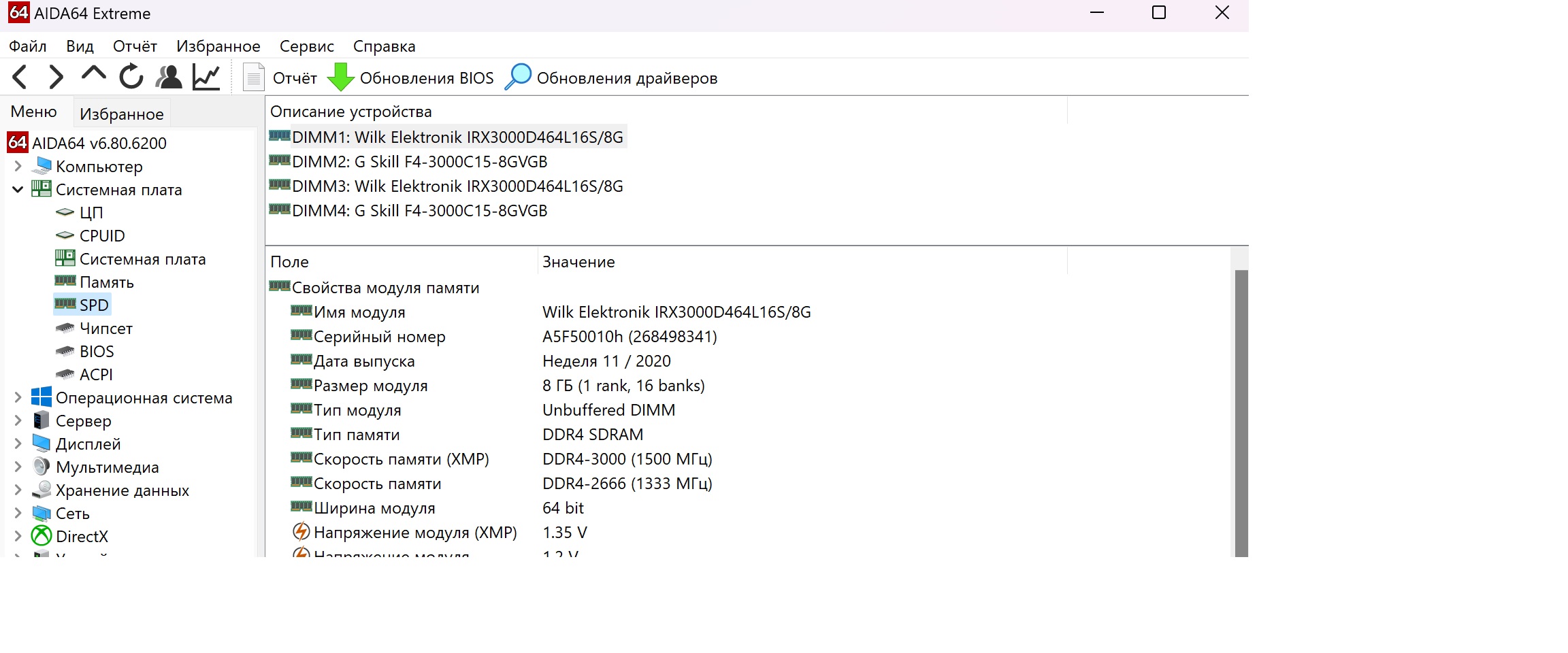Select the DIMM1 memory module icon
The image size is (1568, 653).
[280, 136]
